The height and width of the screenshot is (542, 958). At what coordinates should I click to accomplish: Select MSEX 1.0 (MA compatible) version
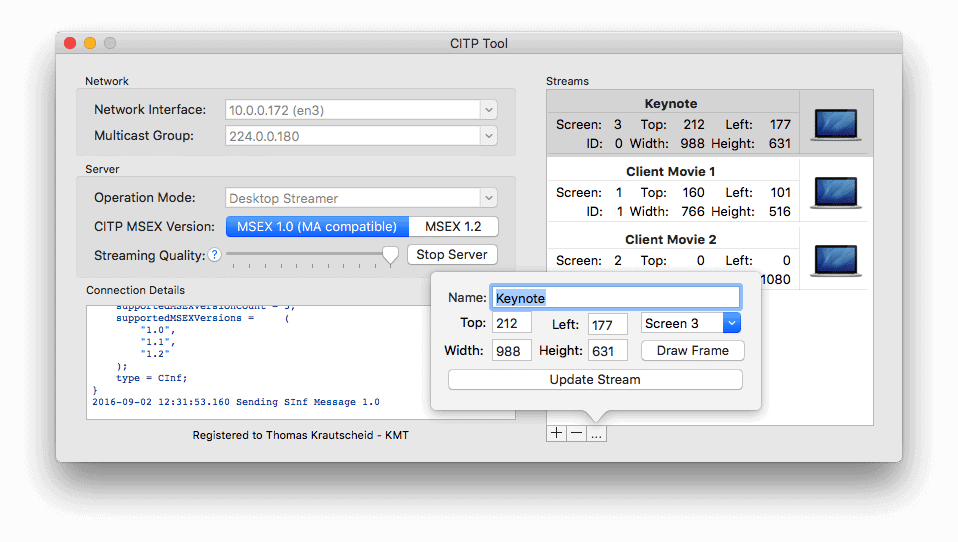pyautogui.click(x=317, y=227)
